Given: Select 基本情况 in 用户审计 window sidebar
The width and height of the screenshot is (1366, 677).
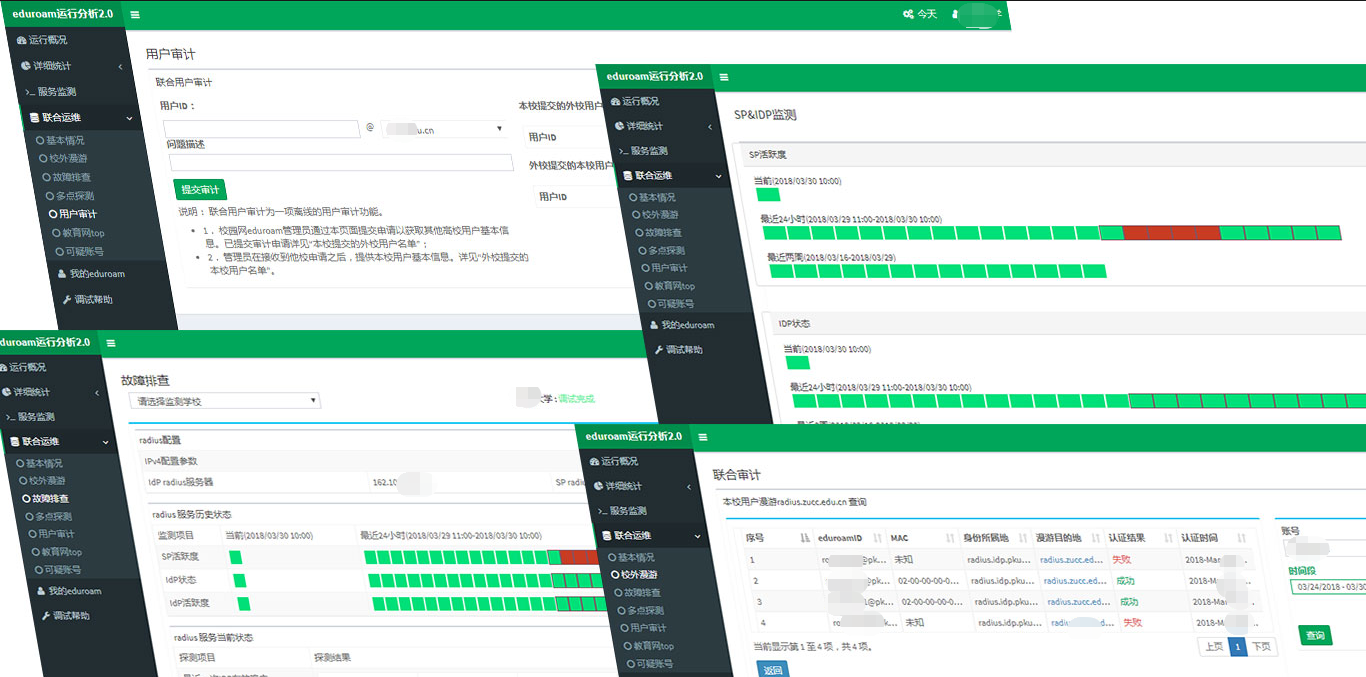Looking at the screenshot, I should tap(60, 141).
